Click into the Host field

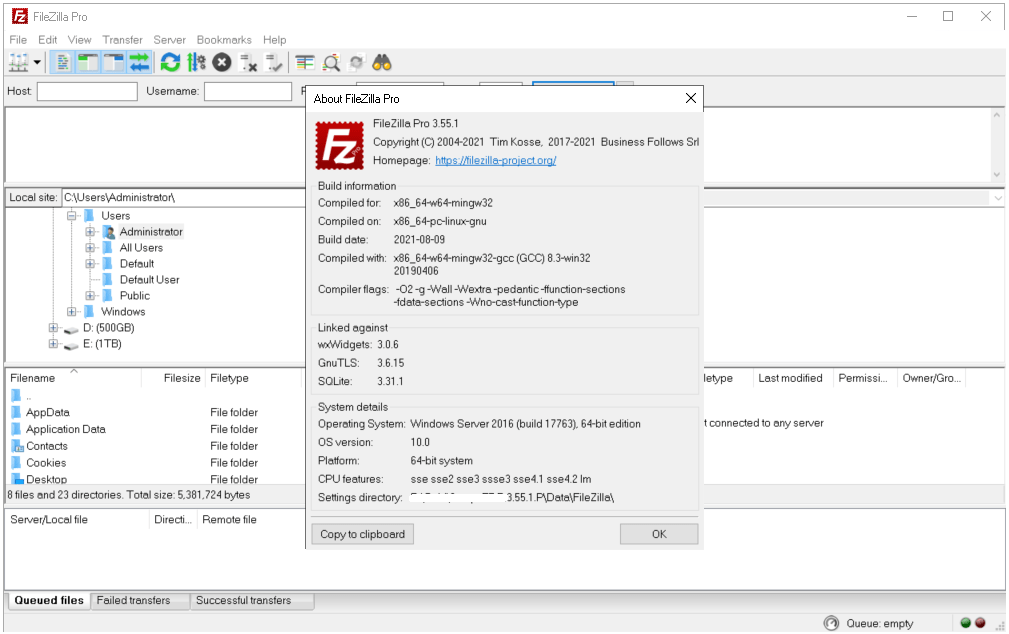[x=88, y=91]
